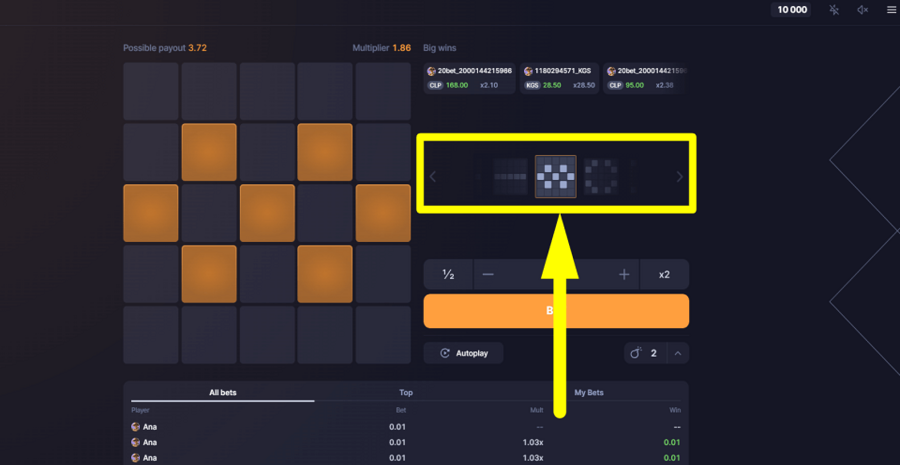This screenshot has height=465, width=900.
Task: Click the bomb icon next to mine count
Action: click(636, 353)
